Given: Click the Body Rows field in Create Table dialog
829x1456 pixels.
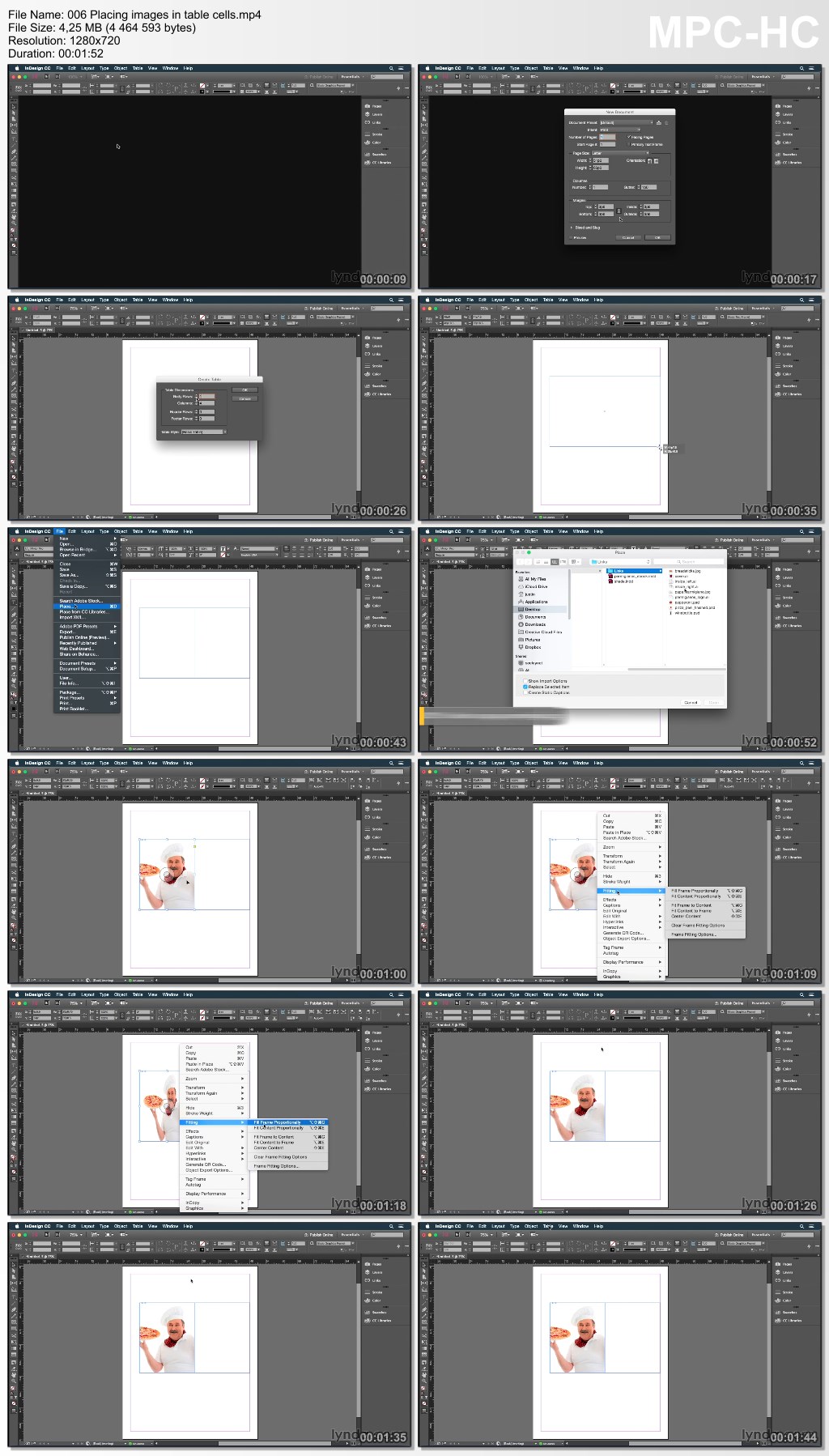Looking at the screenshot, I should click(206, 396).
